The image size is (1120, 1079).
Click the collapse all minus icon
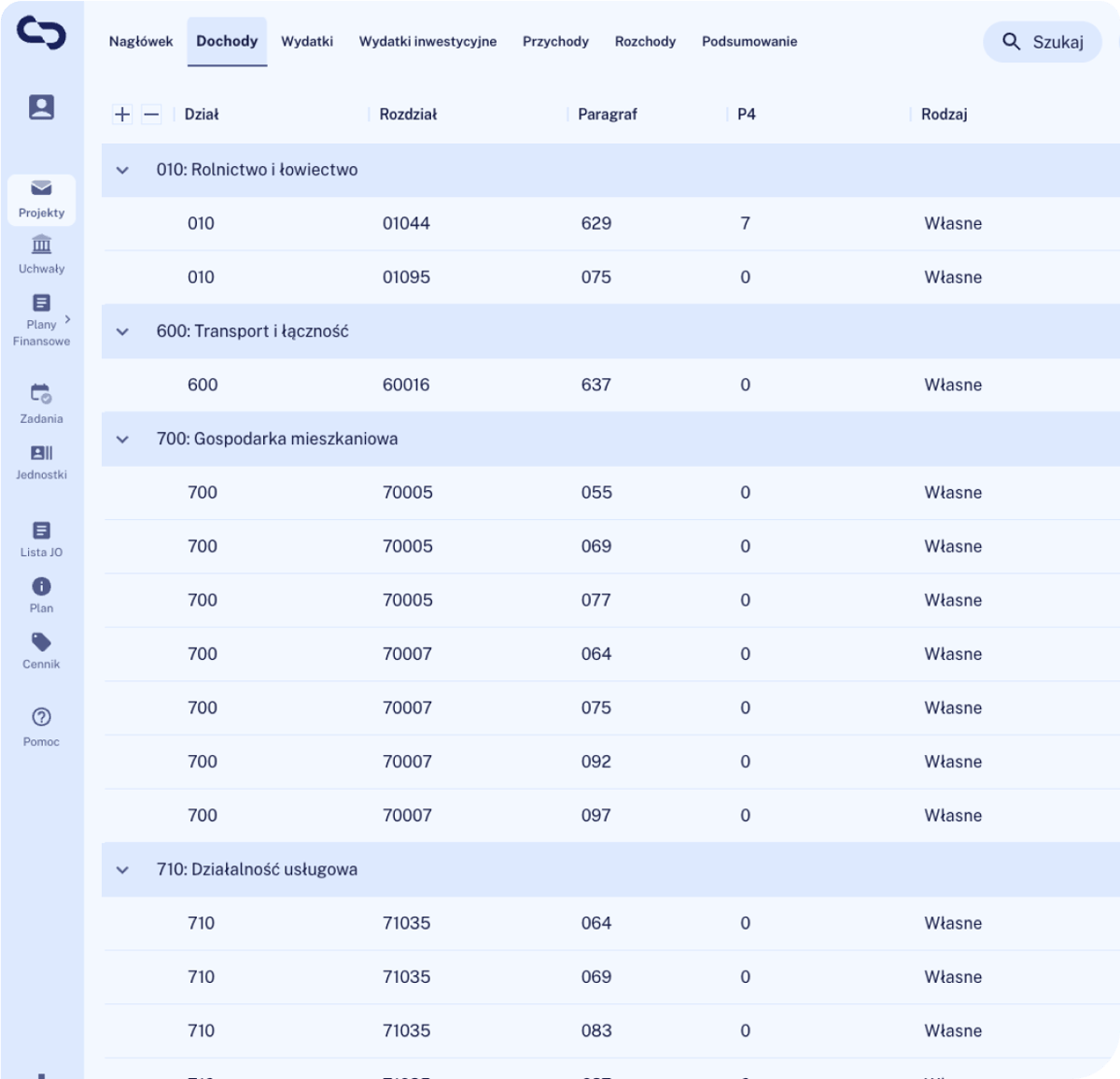point(151,114)
